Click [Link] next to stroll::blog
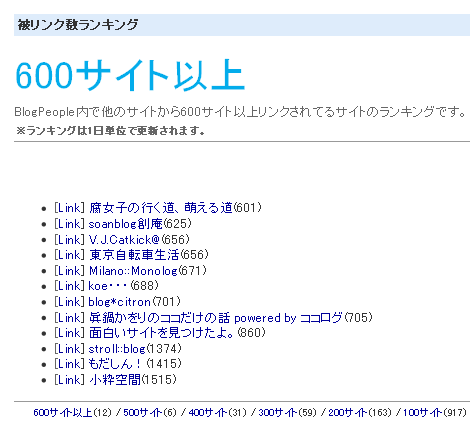The image size is (470, 433). click(x=69, y=349)
